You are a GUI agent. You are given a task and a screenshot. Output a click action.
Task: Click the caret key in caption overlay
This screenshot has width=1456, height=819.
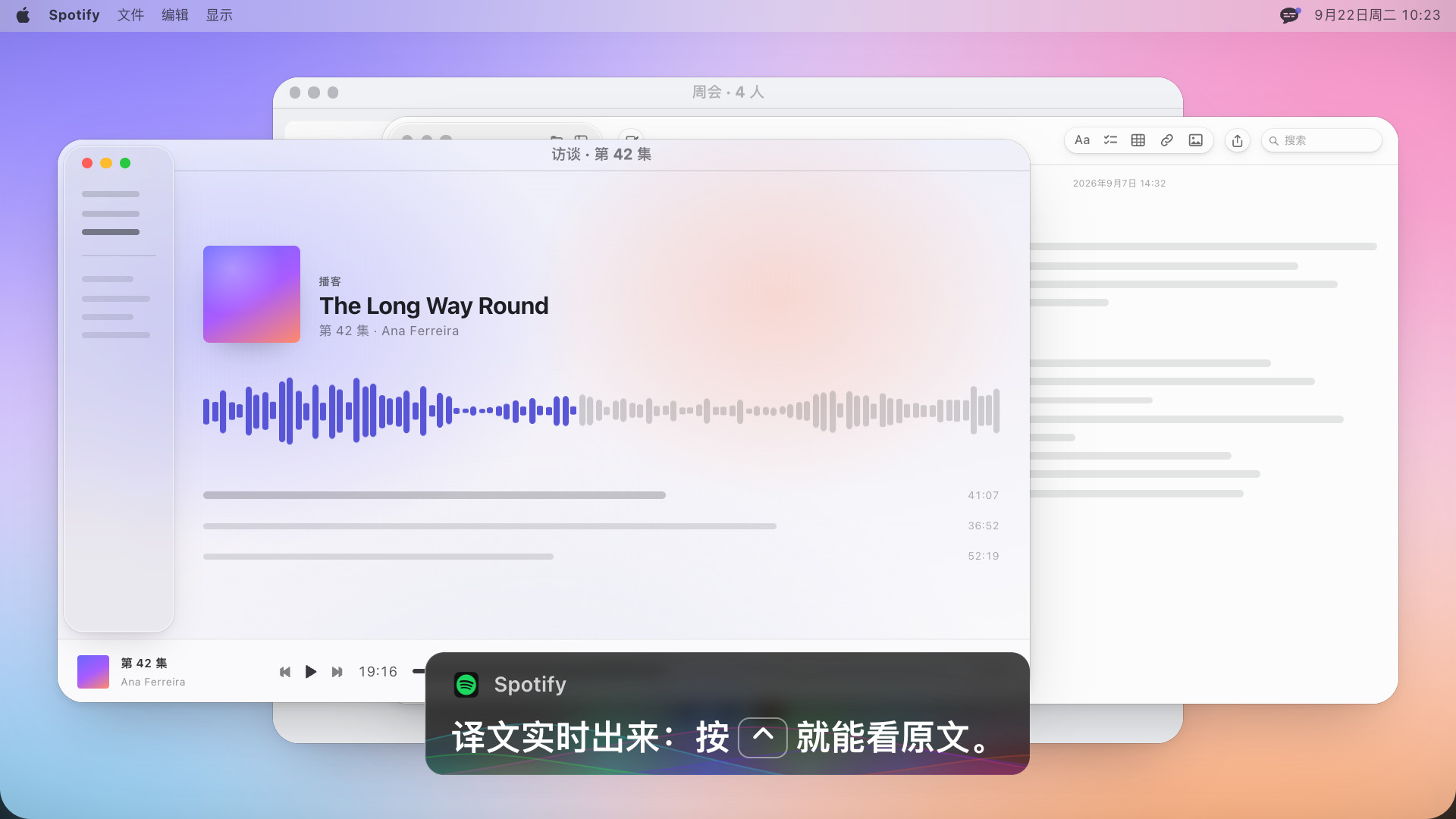coord(763,737)
